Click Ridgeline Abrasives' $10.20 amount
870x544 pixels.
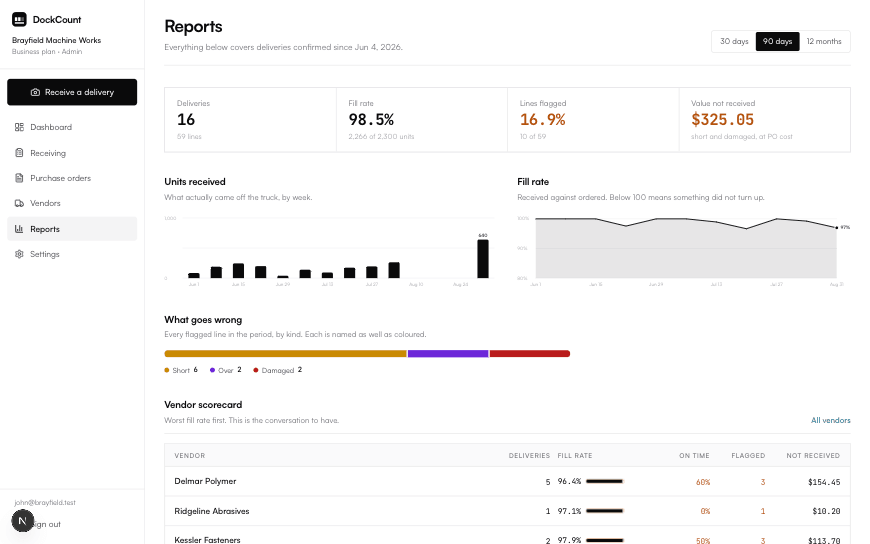coord(826,511)
